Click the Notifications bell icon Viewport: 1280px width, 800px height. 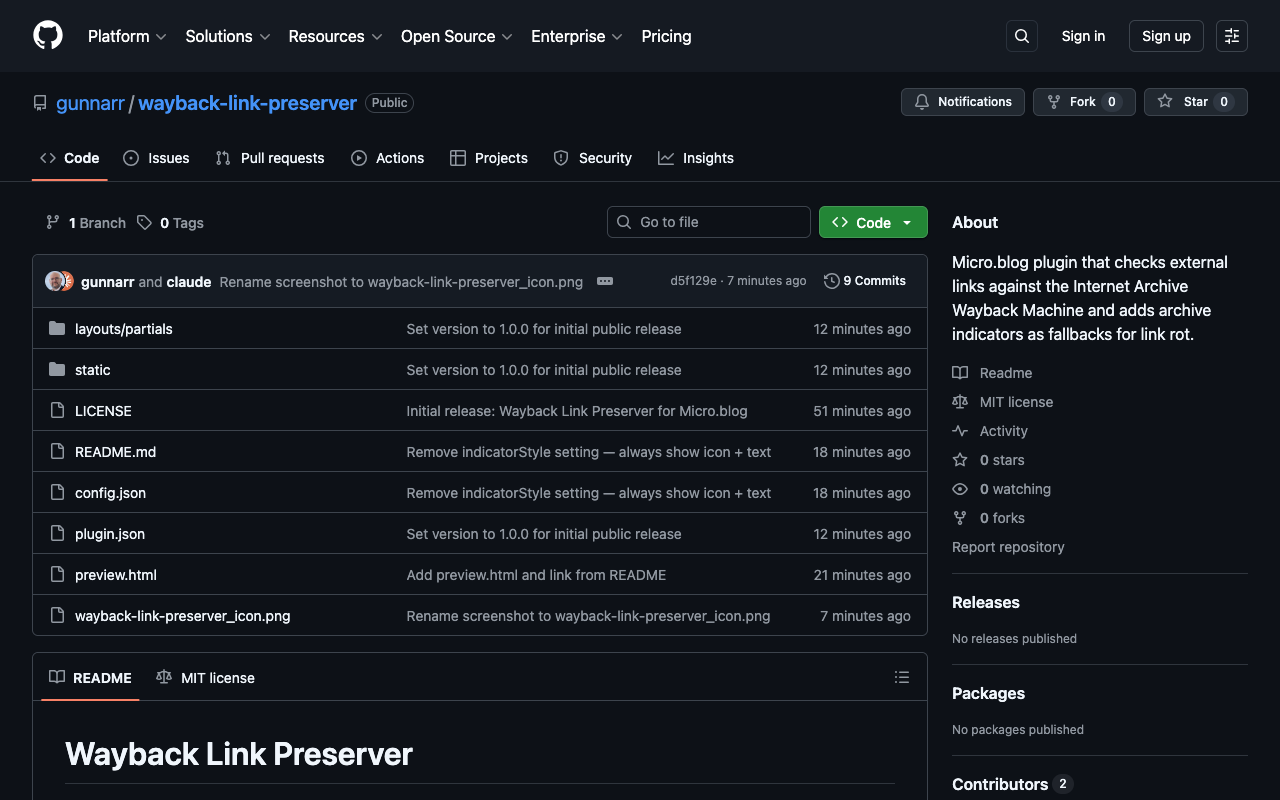pos(920,101)
